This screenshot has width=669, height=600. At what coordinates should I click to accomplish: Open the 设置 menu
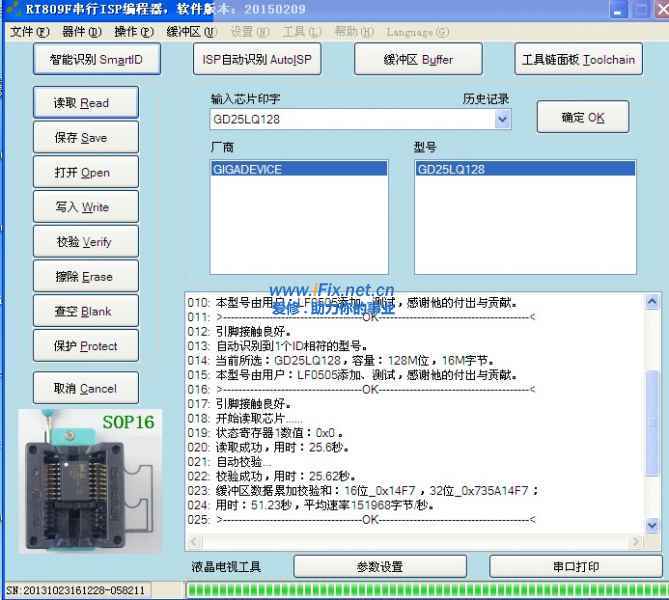tap(250, 32)
